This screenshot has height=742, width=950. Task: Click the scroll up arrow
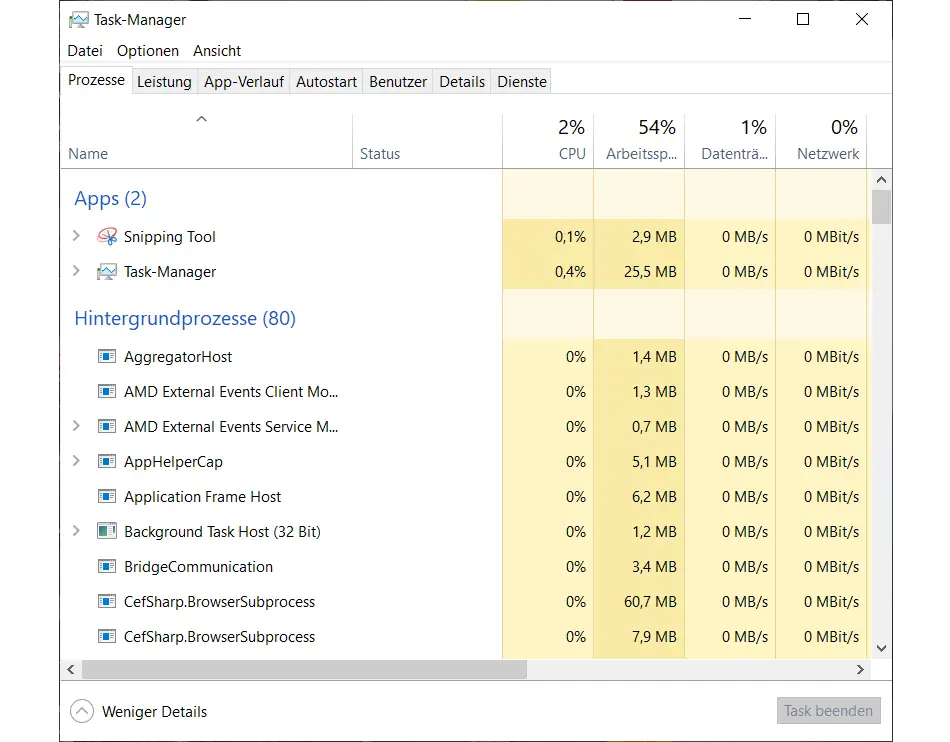[882, 179]
